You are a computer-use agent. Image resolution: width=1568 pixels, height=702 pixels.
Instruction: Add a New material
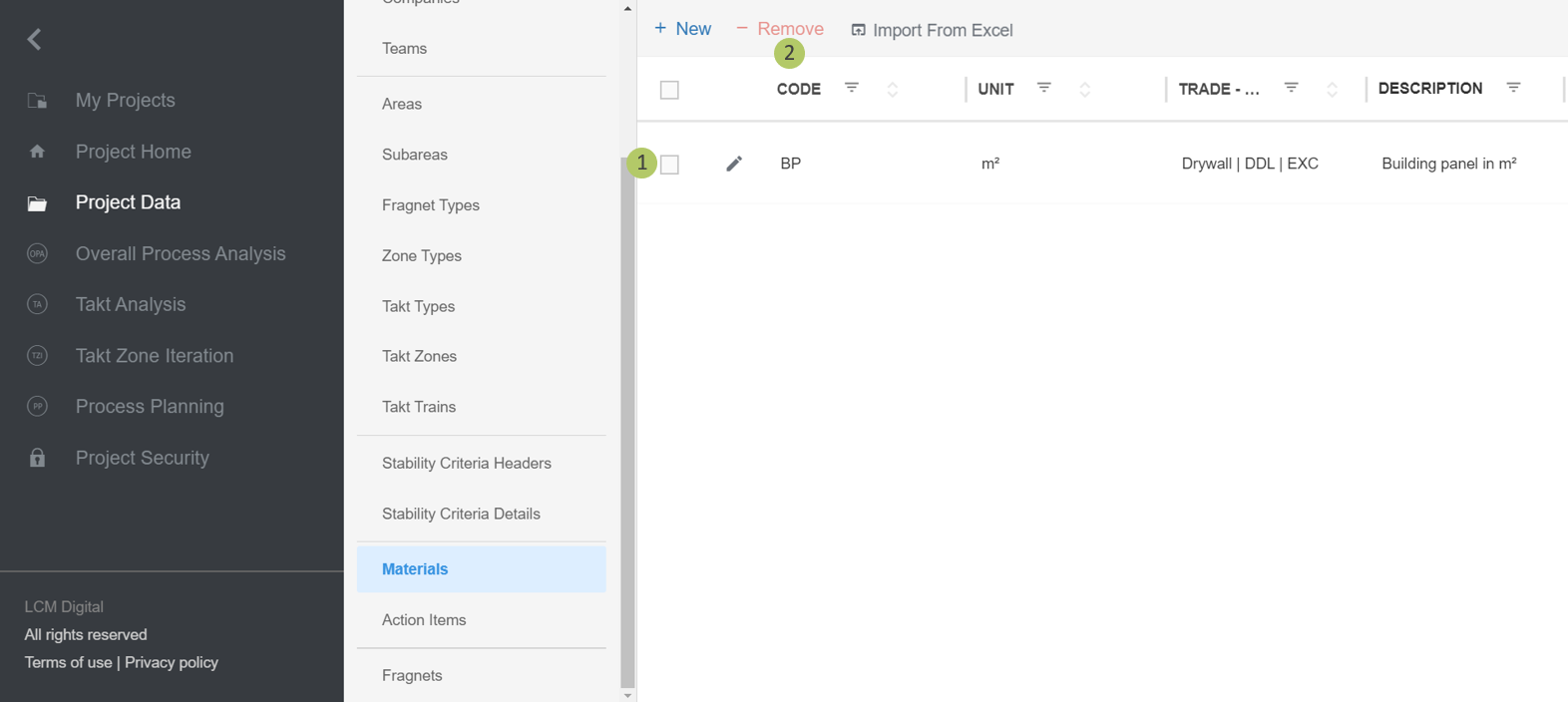683,29
